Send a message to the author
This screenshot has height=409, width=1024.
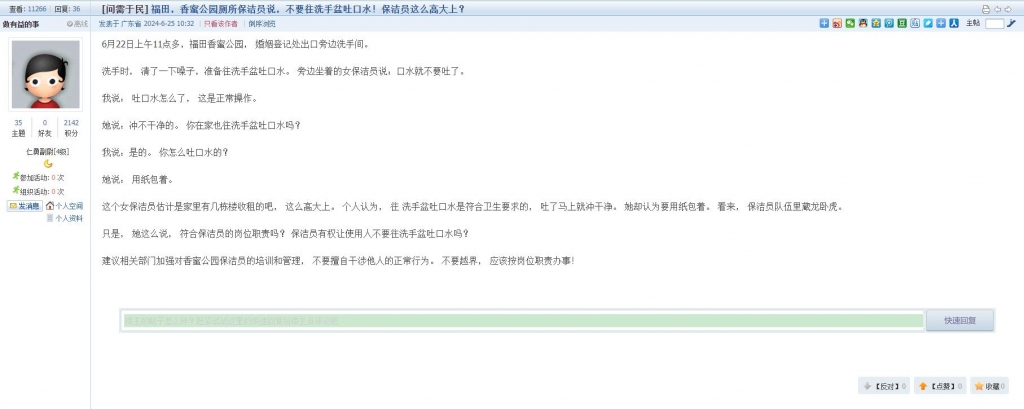(24, 206)
